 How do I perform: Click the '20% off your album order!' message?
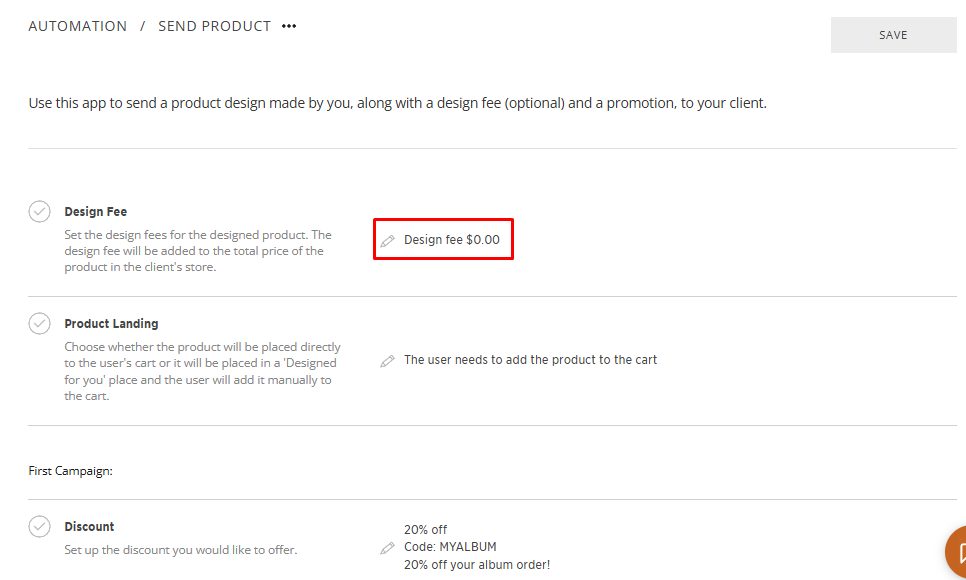coord(476,565)
